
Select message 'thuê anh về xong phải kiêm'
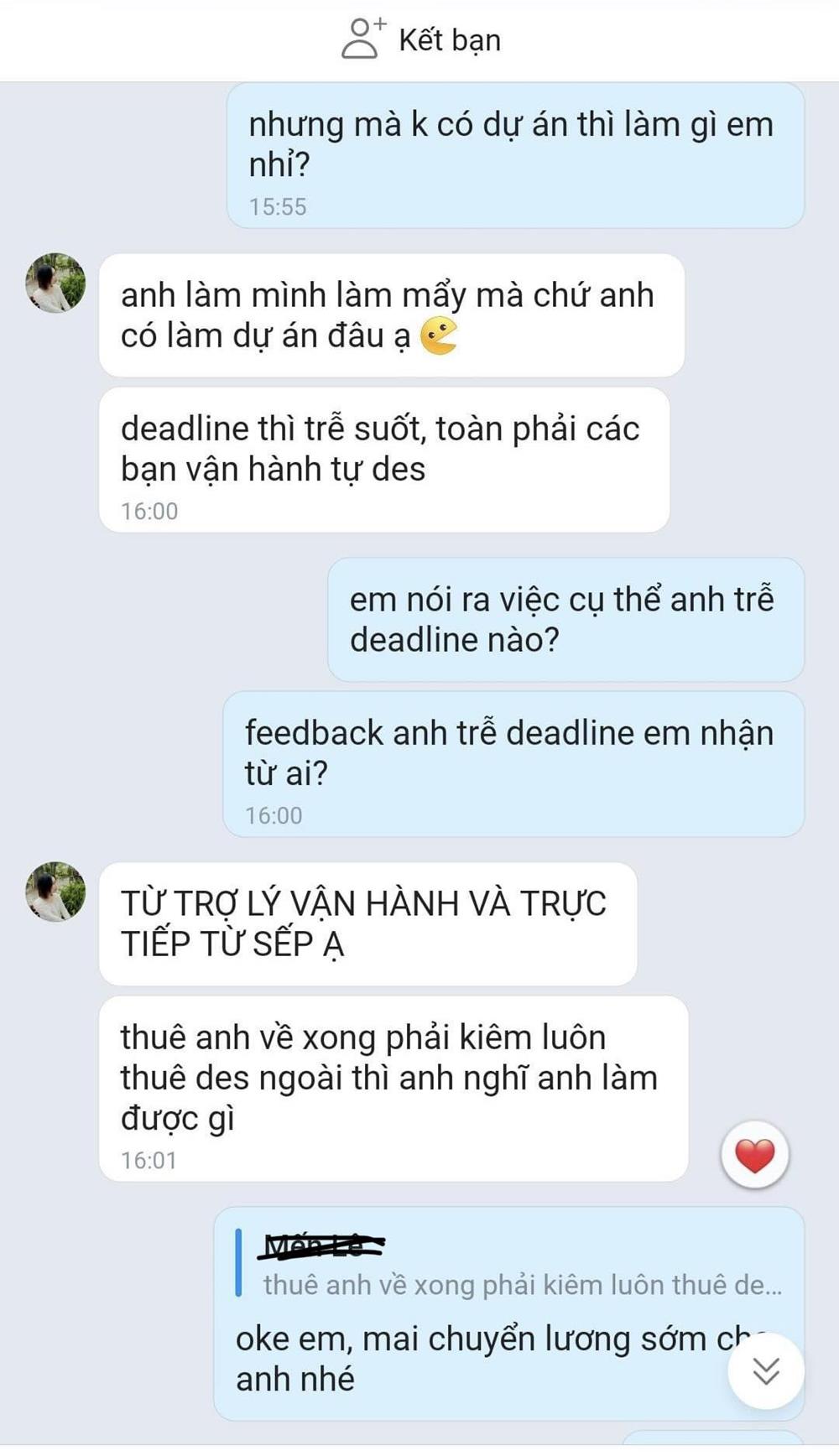pyautogui.click(x=393, y=1089)
